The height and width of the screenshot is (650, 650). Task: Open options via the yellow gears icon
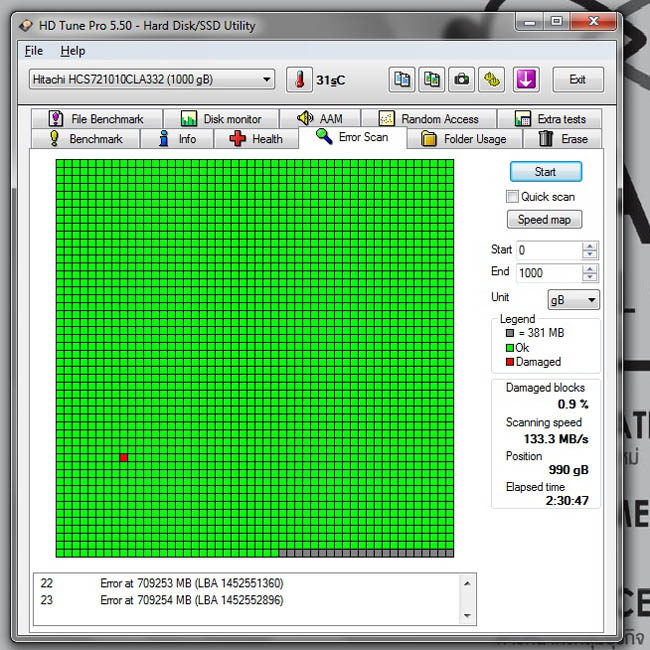tap(492, 79)
